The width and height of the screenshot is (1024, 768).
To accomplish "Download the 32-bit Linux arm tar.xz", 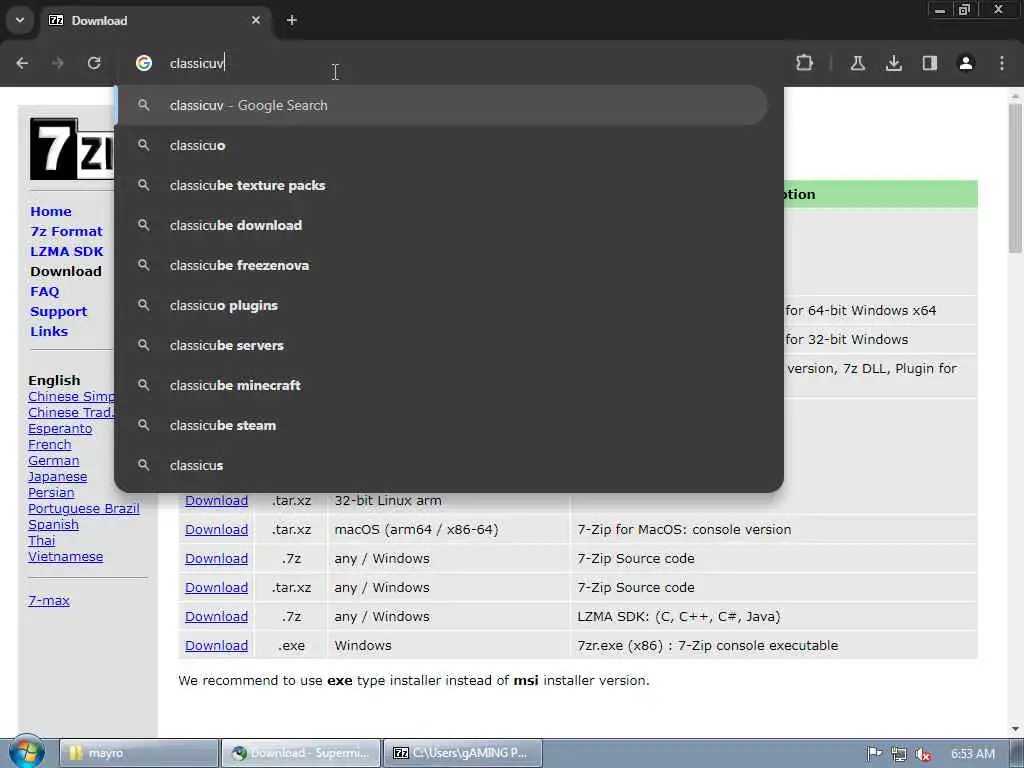I will pyautogui.click(x=216, y=500).
